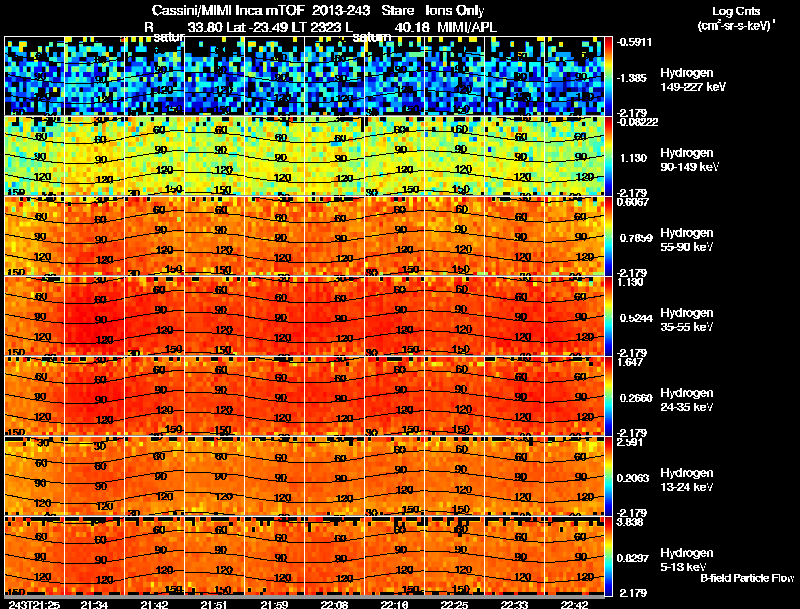The width and height of the screenshot is (800, 609).
Task: Click the "0.2660" colorbar value
Action: coord(636,398)
